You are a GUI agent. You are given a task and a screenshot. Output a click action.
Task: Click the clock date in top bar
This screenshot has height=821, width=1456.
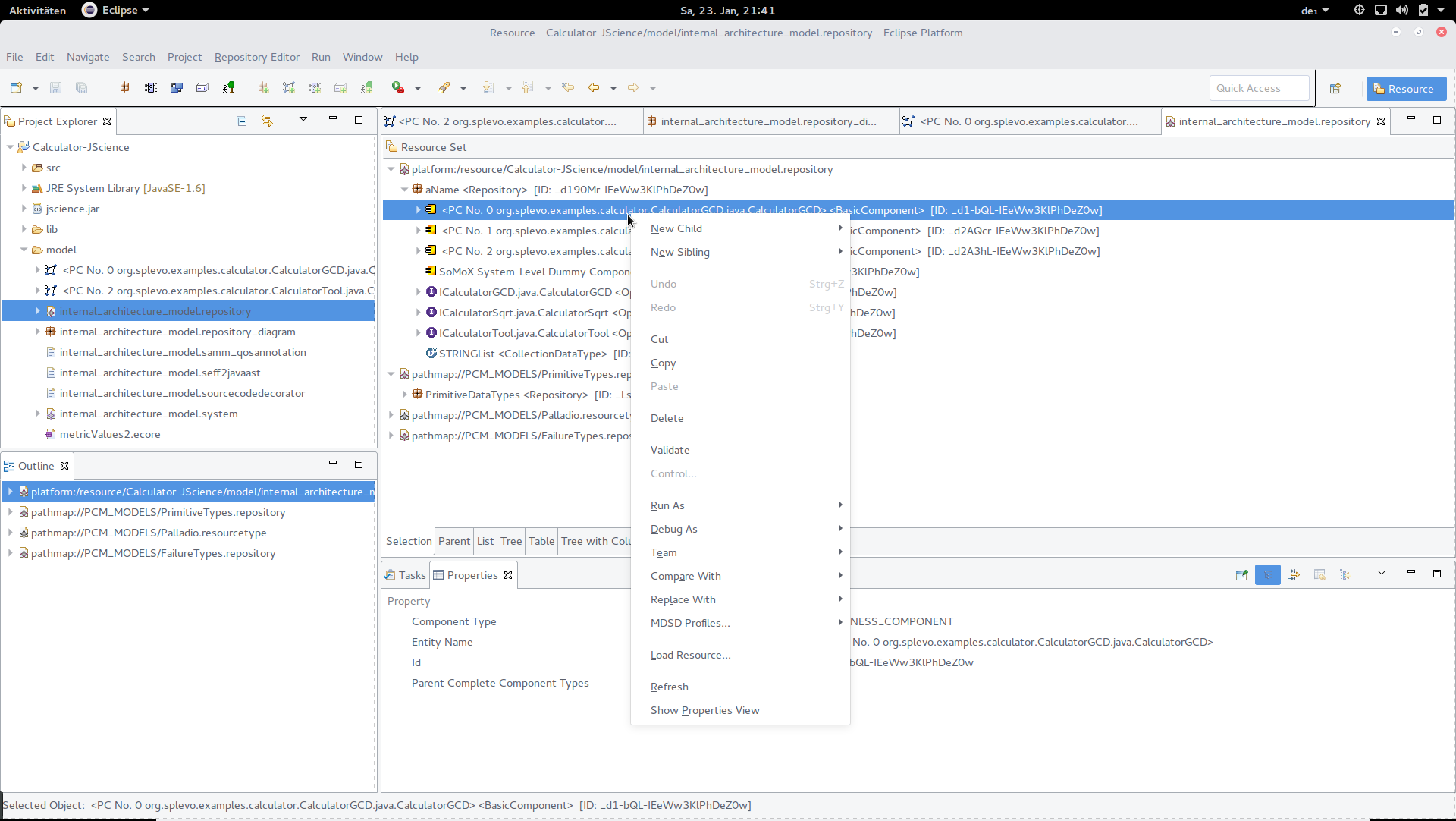[x=727, y=10]
